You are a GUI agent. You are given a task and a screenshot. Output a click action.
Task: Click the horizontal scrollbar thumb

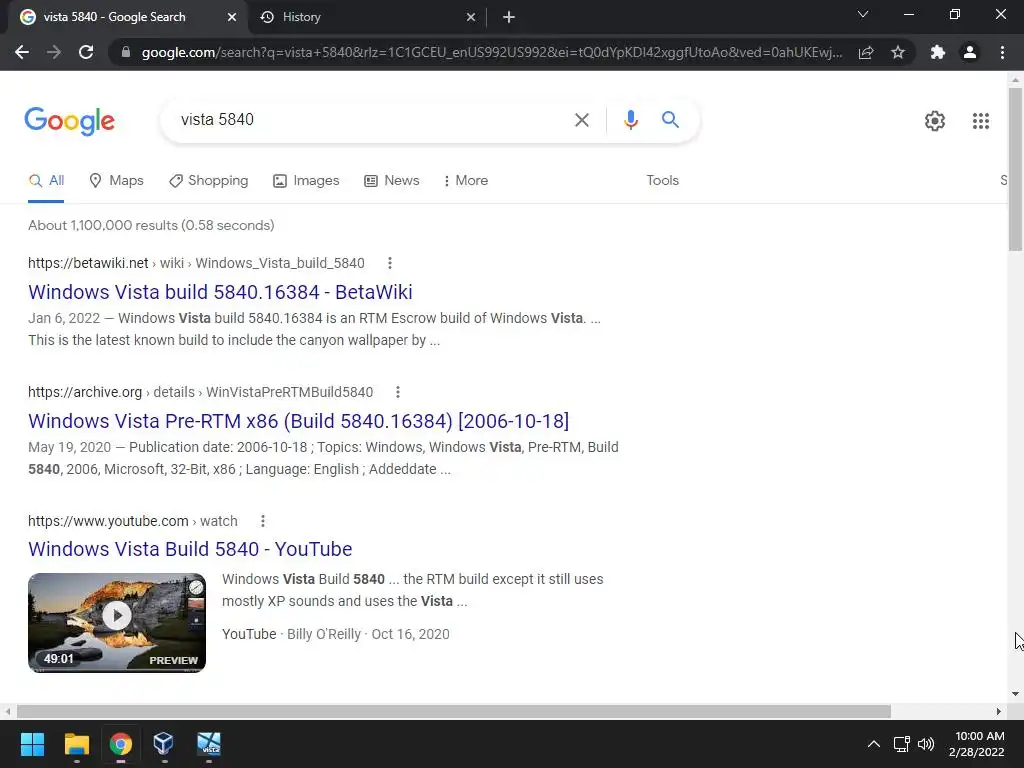pos(454,711)
